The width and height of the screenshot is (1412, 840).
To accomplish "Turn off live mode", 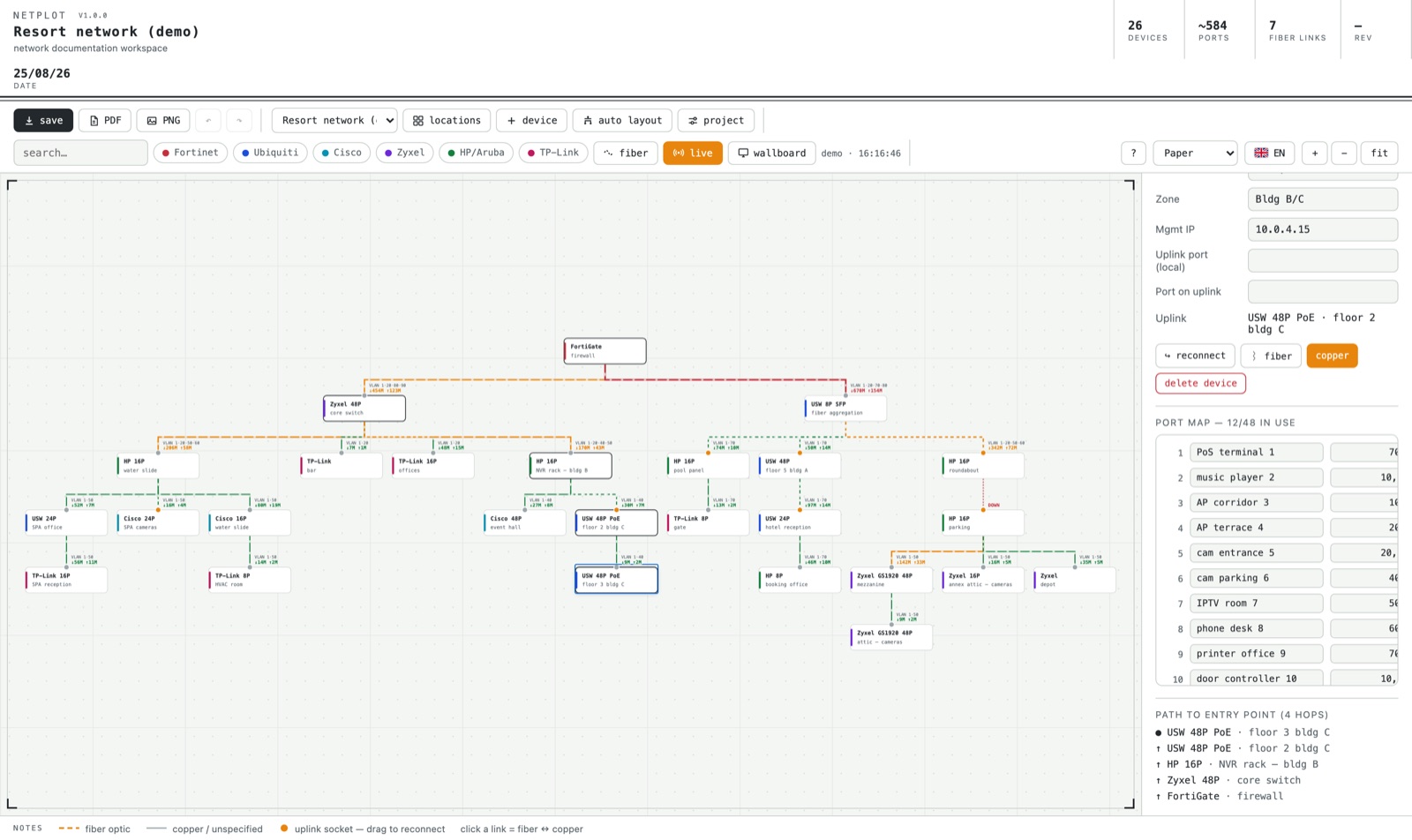I will tap(693, 153).
